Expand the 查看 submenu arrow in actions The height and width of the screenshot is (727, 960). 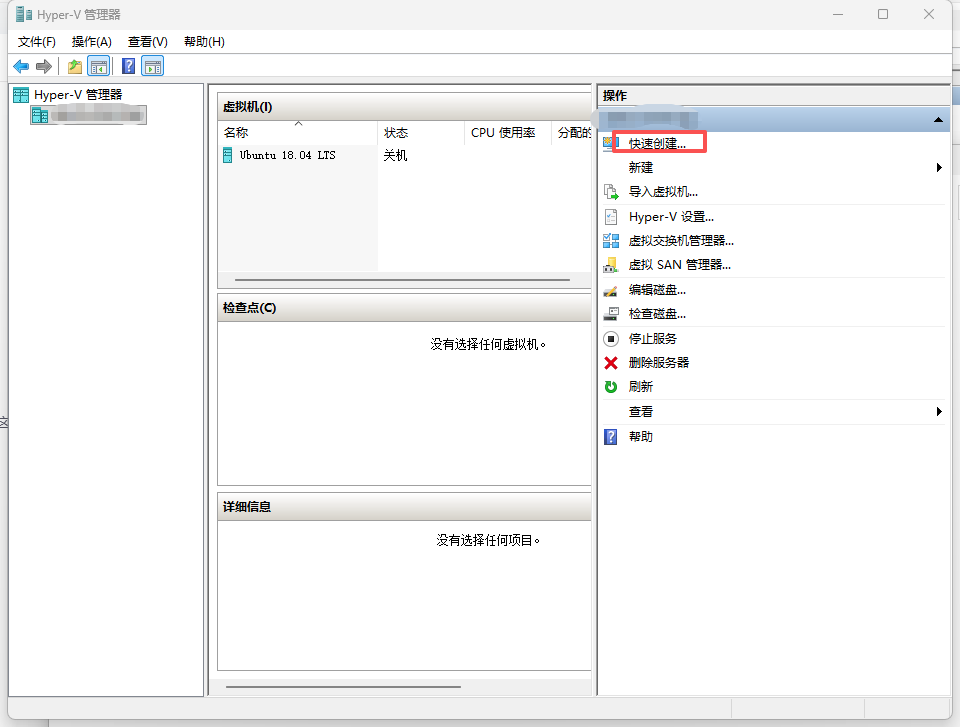pos(939,412)
